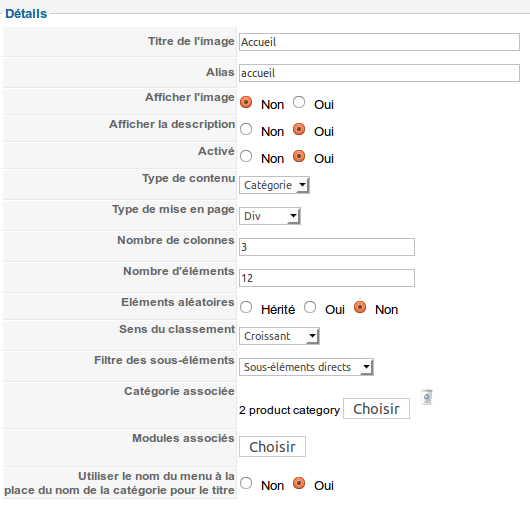Image resolution: width=530 pixels, height=510 pixels.
Task: Select Oui for Afficher l'image
Action: point(299,102)
